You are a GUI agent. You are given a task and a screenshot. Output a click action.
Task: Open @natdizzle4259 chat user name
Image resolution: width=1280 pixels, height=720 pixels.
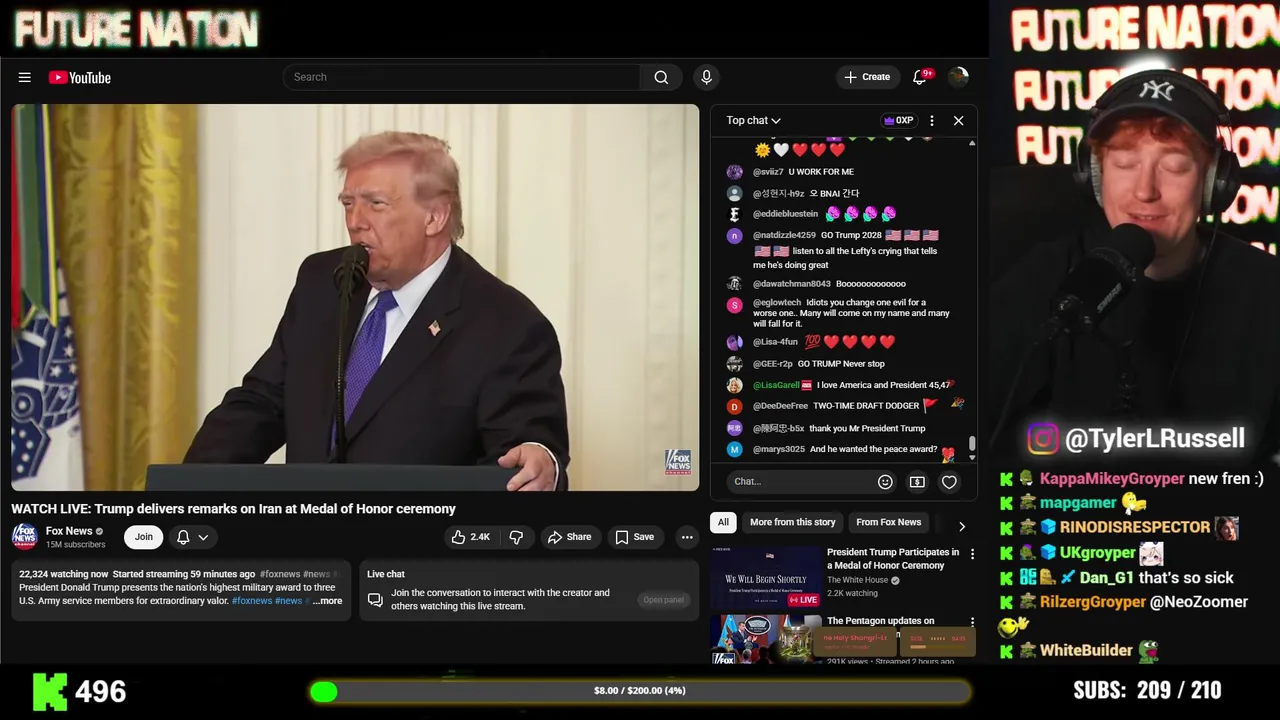pos(784,235)
